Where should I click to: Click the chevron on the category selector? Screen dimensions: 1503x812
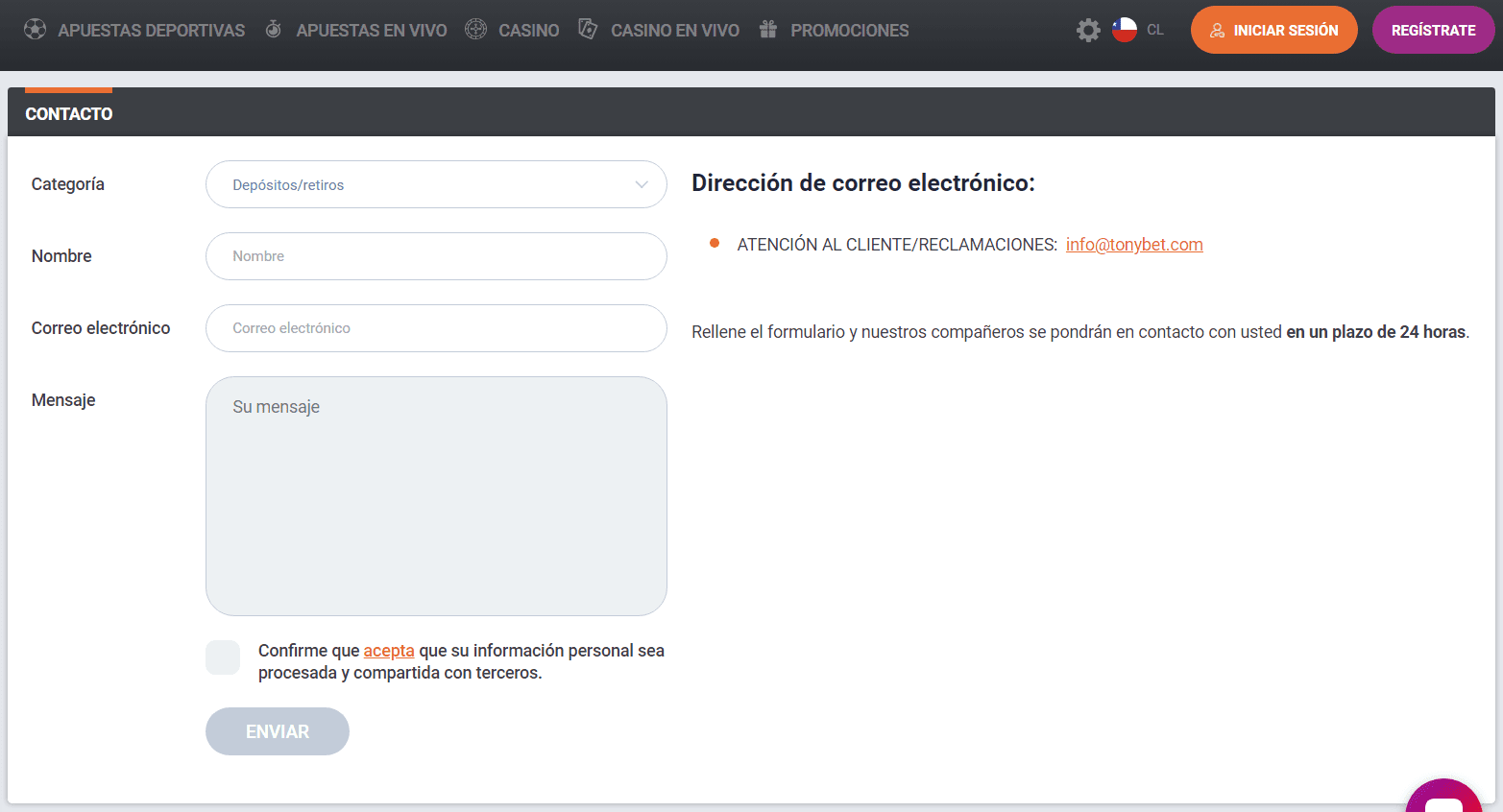pos(641,184)
